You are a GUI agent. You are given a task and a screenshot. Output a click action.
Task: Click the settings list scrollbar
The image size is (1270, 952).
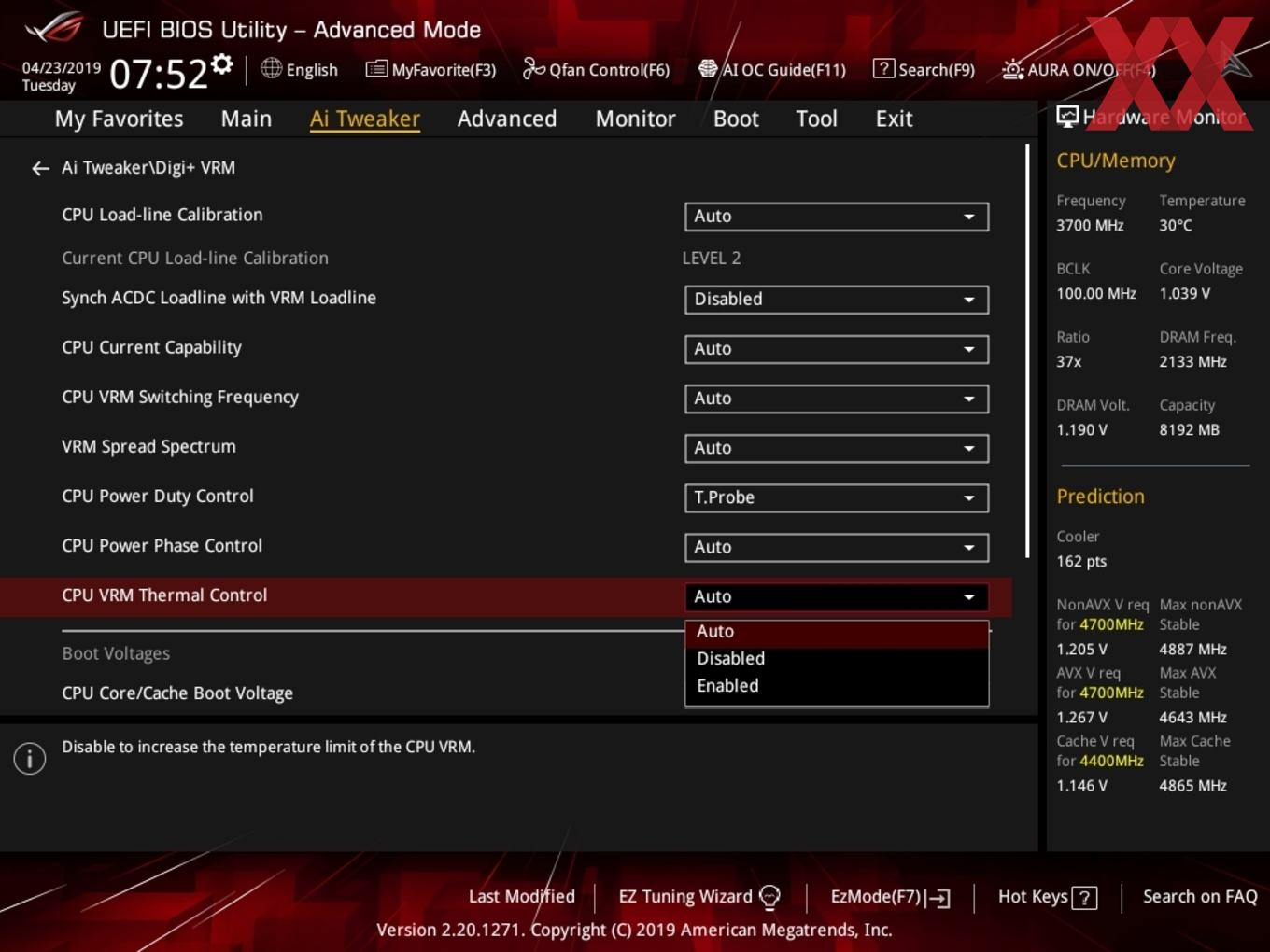point(1027,351)
